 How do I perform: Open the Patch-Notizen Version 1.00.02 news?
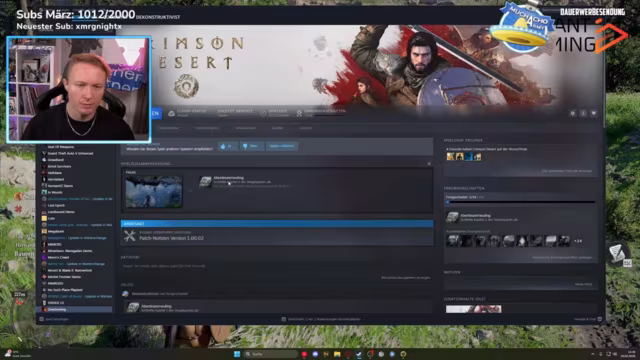click(171, 238)
